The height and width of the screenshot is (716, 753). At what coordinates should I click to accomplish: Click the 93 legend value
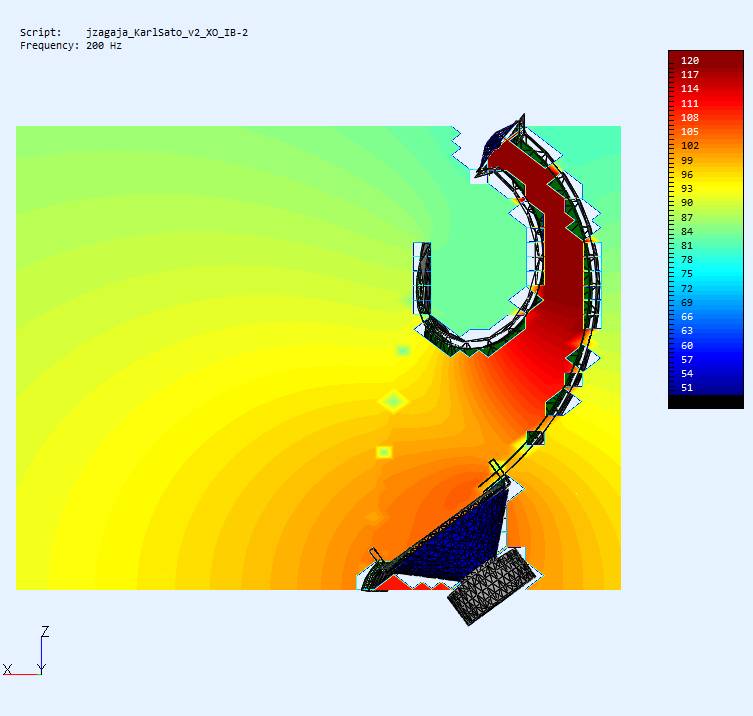click(687, 188)
